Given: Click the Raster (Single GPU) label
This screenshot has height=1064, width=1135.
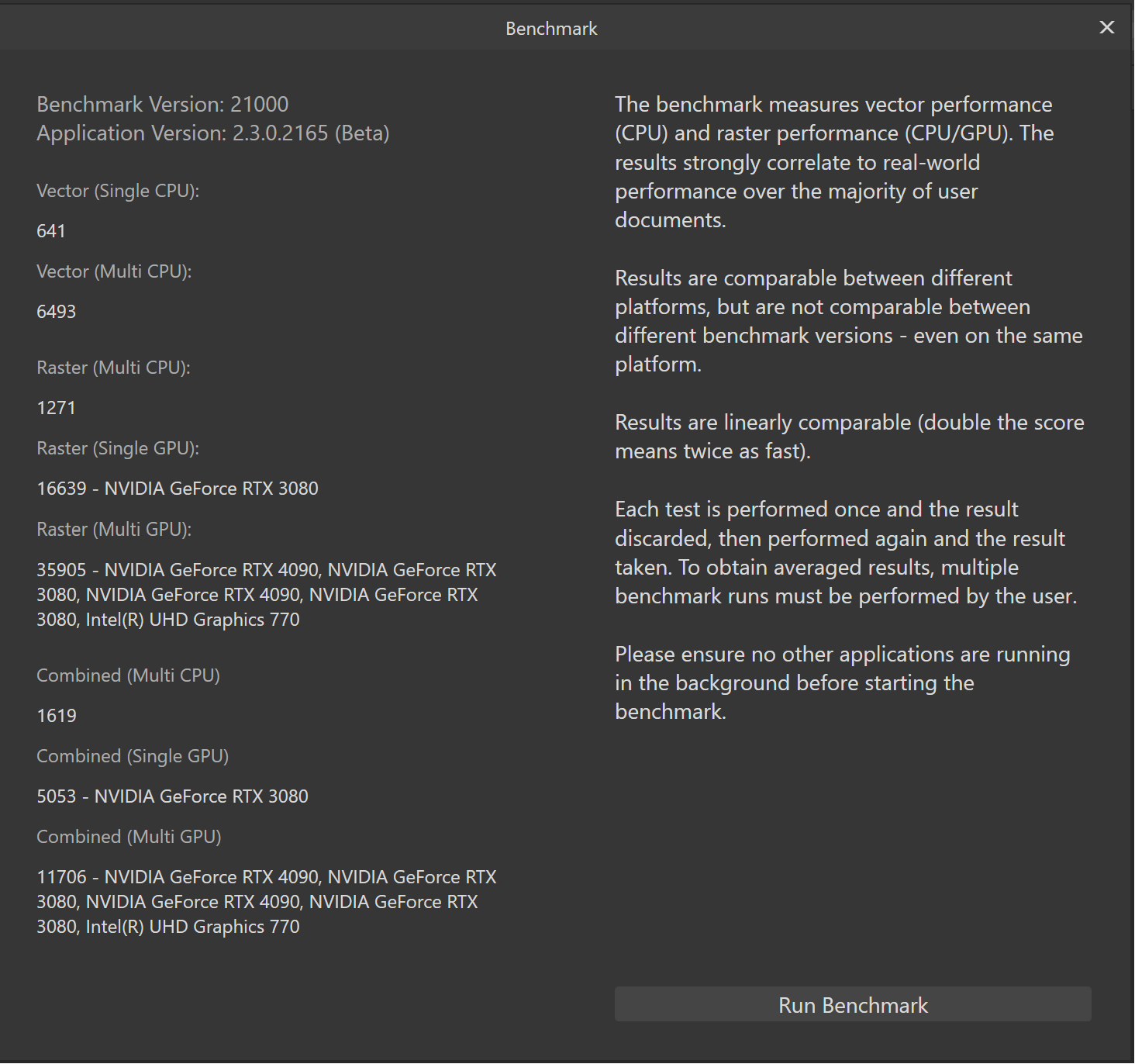Looking at the screenshot, I should (x=118, y=448).
